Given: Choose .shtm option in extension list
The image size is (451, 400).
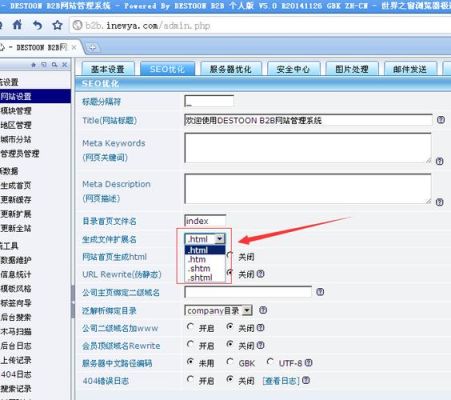Looking at the screenshot, I should [205, 268].
